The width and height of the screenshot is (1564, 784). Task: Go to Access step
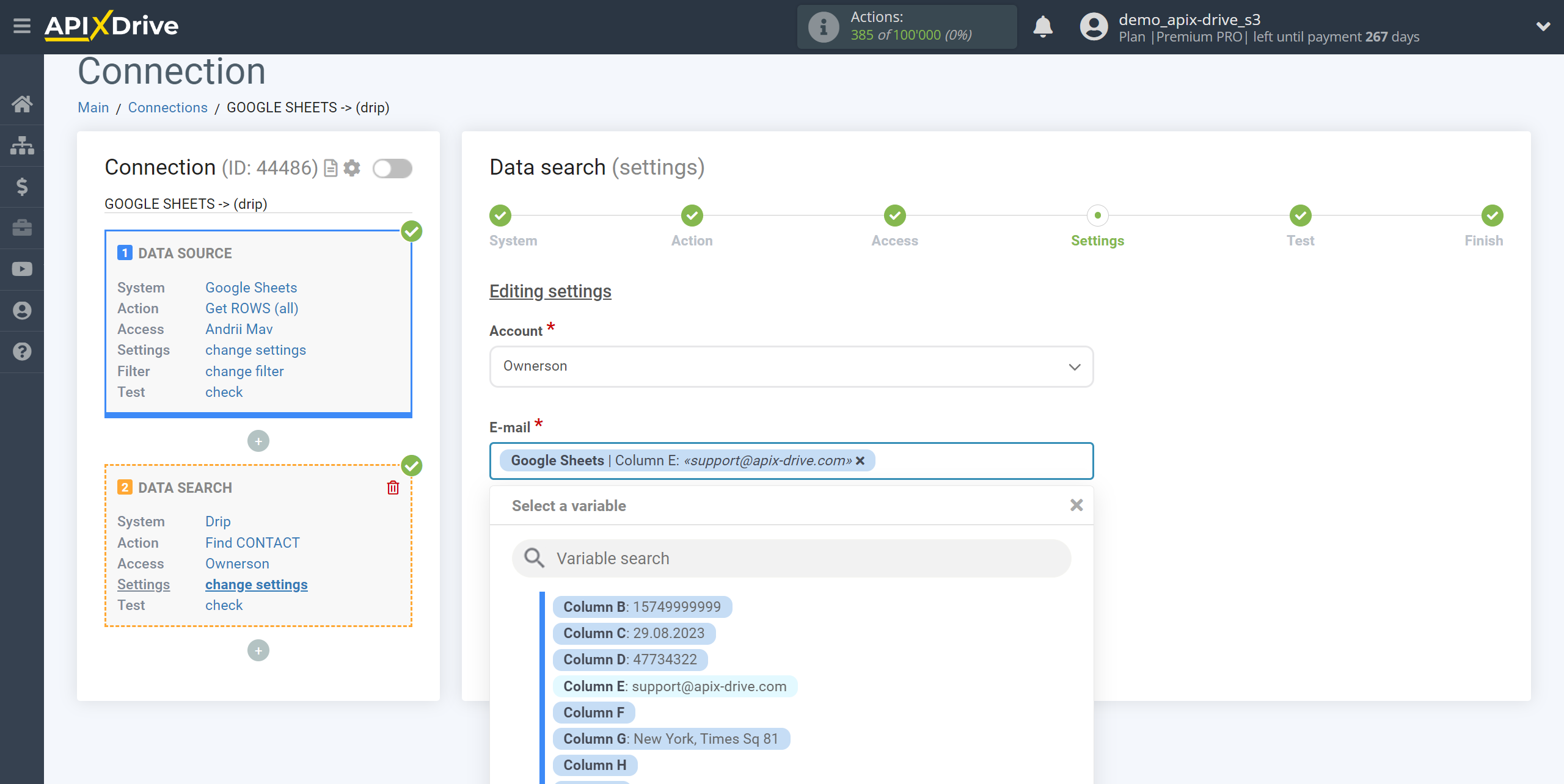coord(895,216)
